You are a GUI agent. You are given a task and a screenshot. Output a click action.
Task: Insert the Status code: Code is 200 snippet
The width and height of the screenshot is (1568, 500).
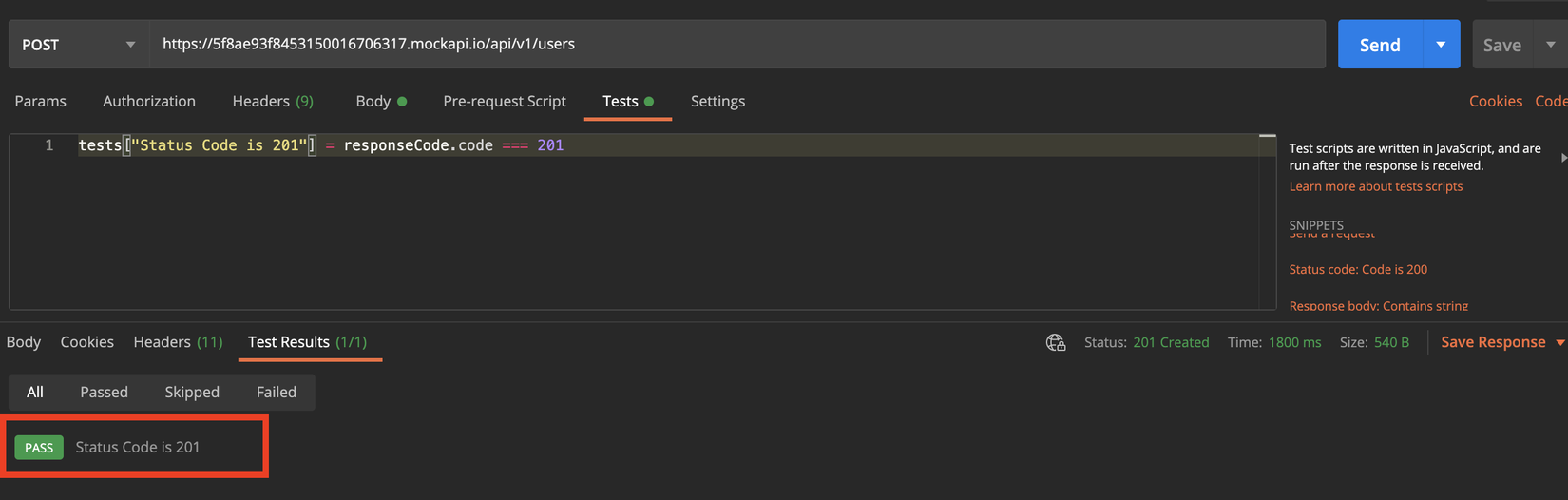click(x=1358, y=270)
